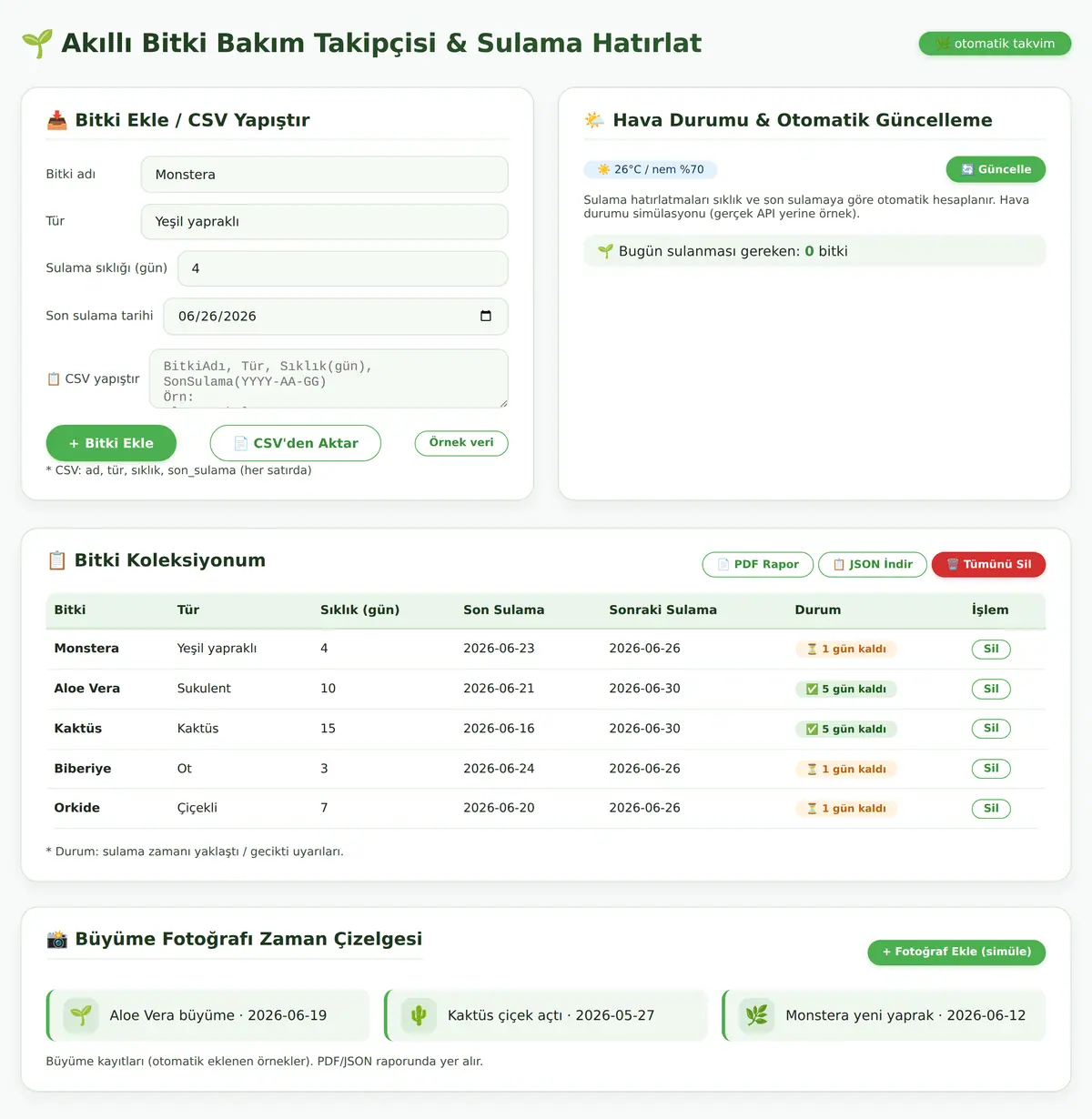The image size is (1092, 1119).
Task: Open the Monstera yeni yaprak timeline card
Action: 884,1015
